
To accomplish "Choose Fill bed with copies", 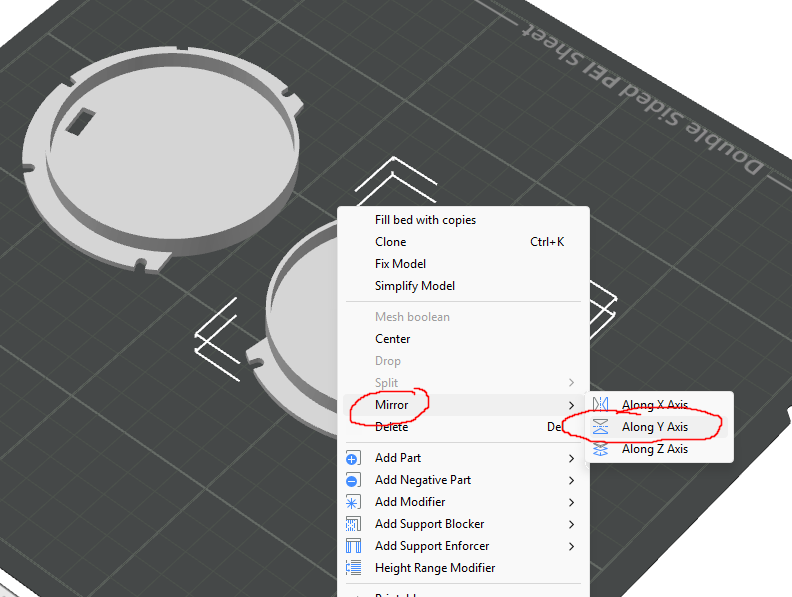I will coord(425,220).
